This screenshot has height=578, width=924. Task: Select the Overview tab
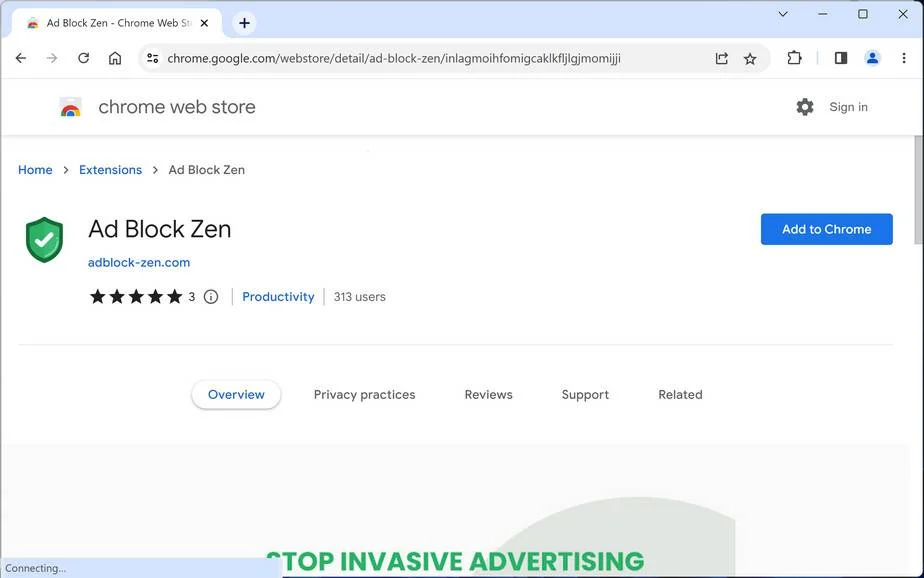(x=236, y=395)
